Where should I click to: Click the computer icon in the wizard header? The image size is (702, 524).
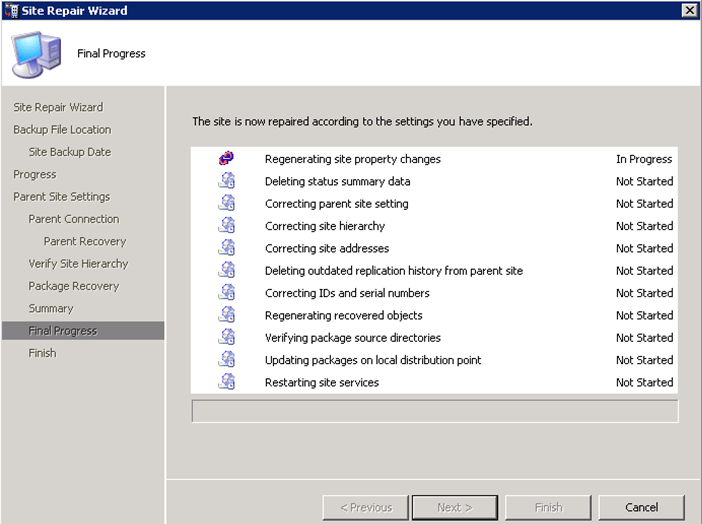[36, 54]
